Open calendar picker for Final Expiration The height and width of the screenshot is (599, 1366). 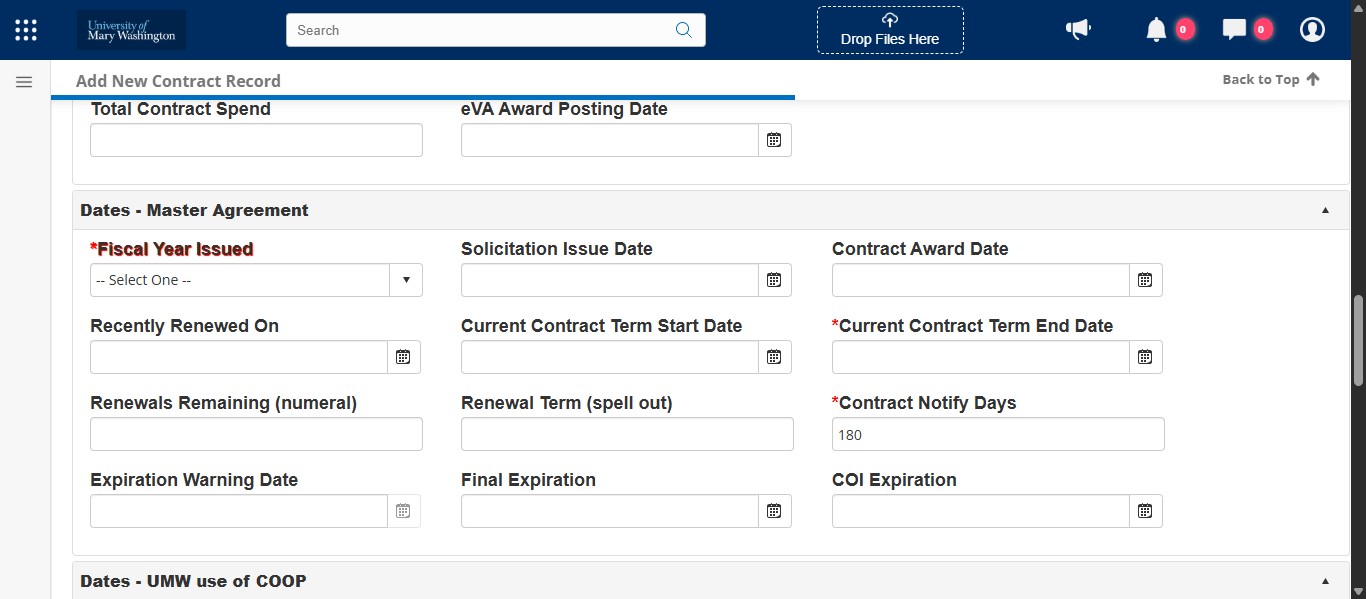coord(774,511)
